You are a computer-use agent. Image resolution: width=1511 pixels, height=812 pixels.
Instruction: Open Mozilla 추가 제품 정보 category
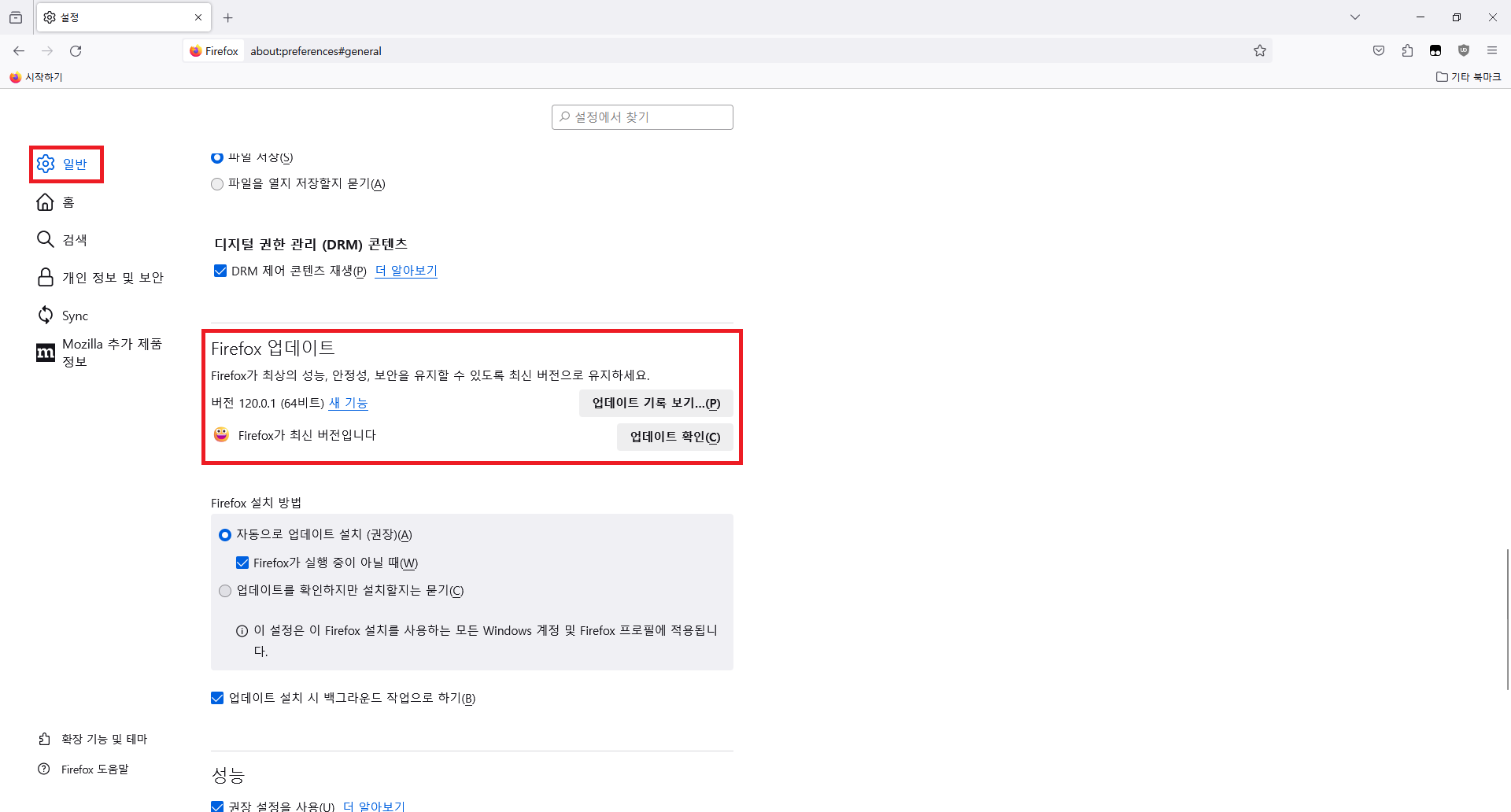click(x=100, y=352)
